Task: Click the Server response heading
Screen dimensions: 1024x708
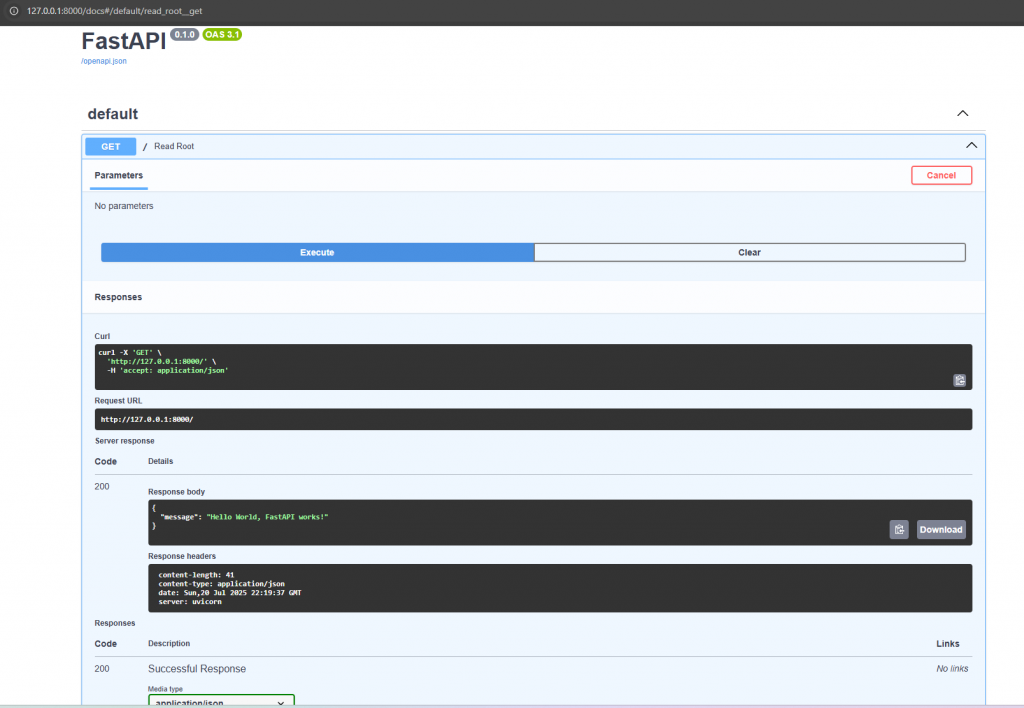Action: pyautogui.click(x=125, y=441)
